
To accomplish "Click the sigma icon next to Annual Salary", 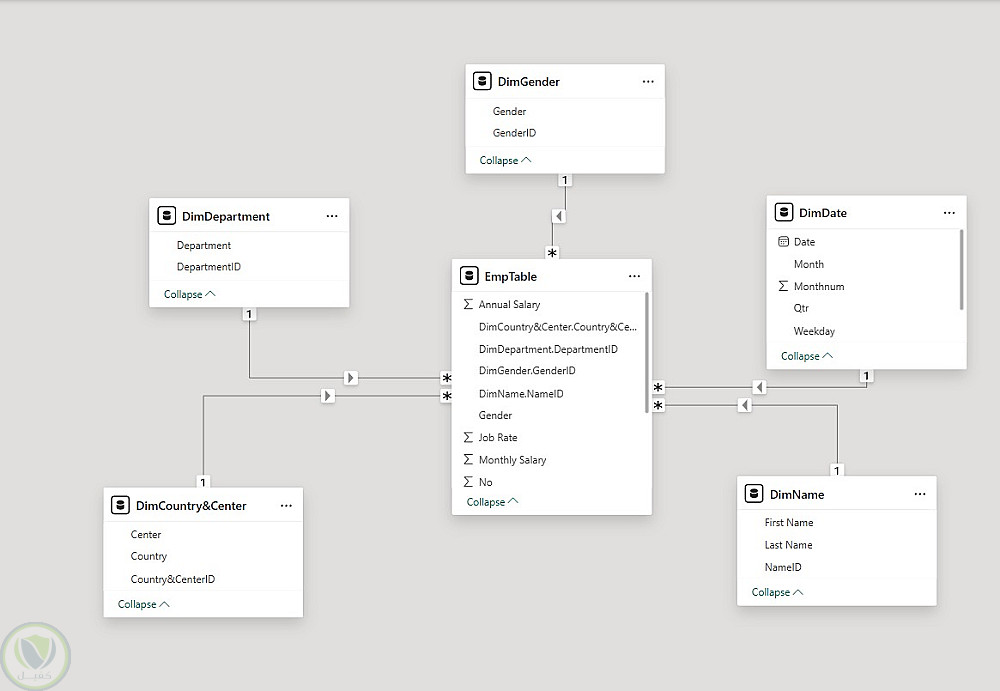I will (468, 304).
